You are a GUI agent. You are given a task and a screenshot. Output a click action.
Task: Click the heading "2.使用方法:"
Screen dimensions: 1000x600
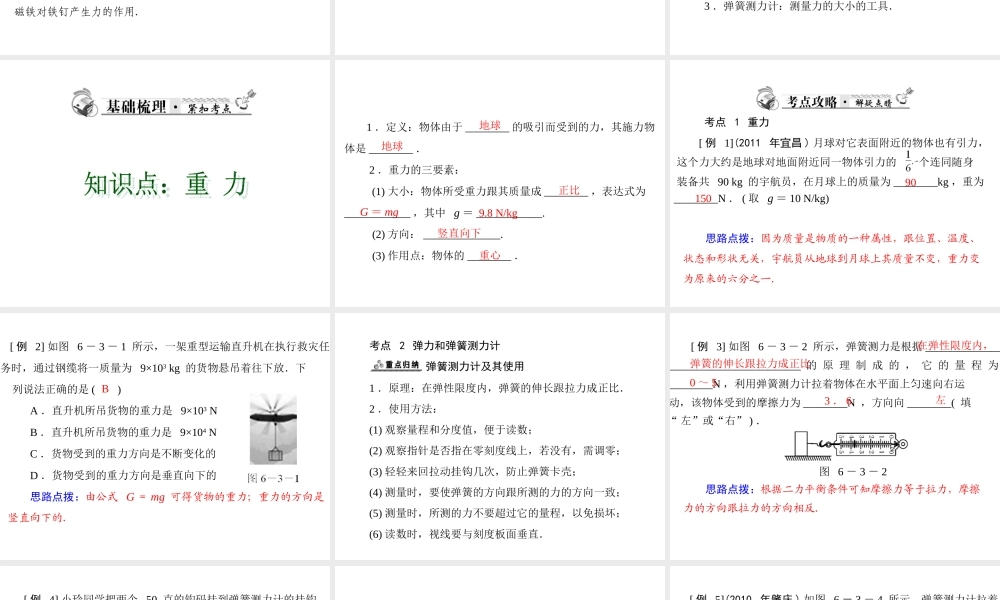tap(403, 408)
